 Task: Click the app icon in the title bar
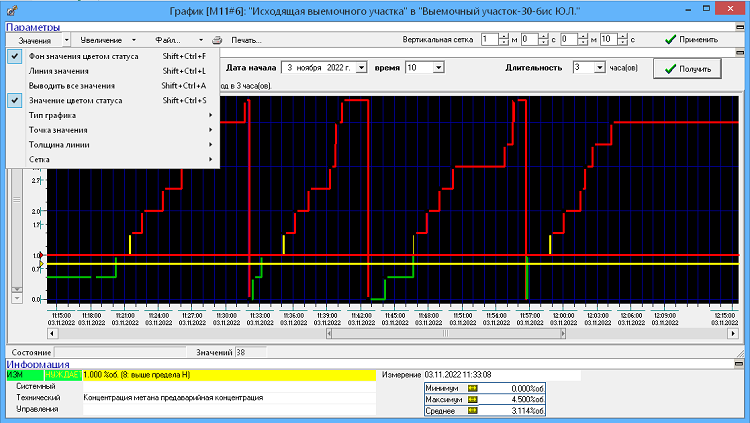pyautogui.click(x=12, y=10)
